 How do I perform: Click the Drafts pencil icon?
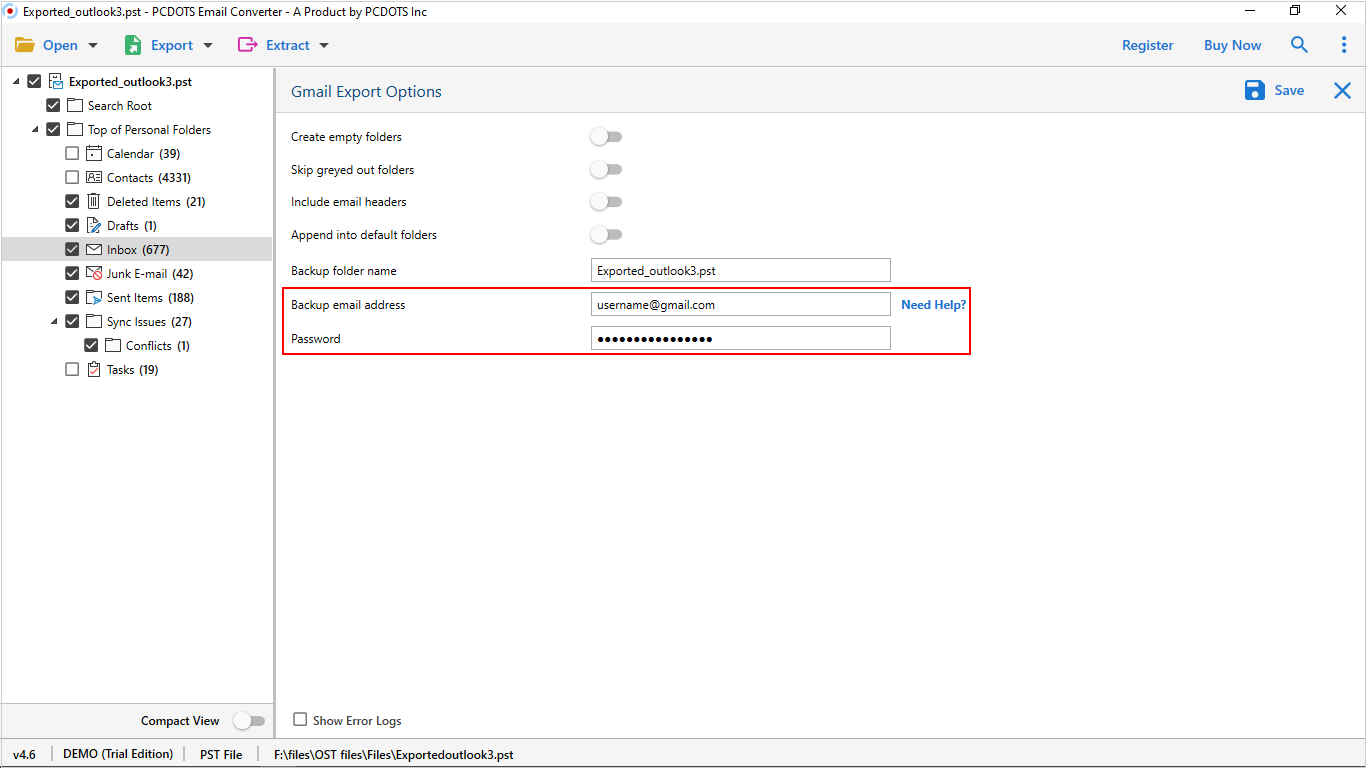pos(94,226)
